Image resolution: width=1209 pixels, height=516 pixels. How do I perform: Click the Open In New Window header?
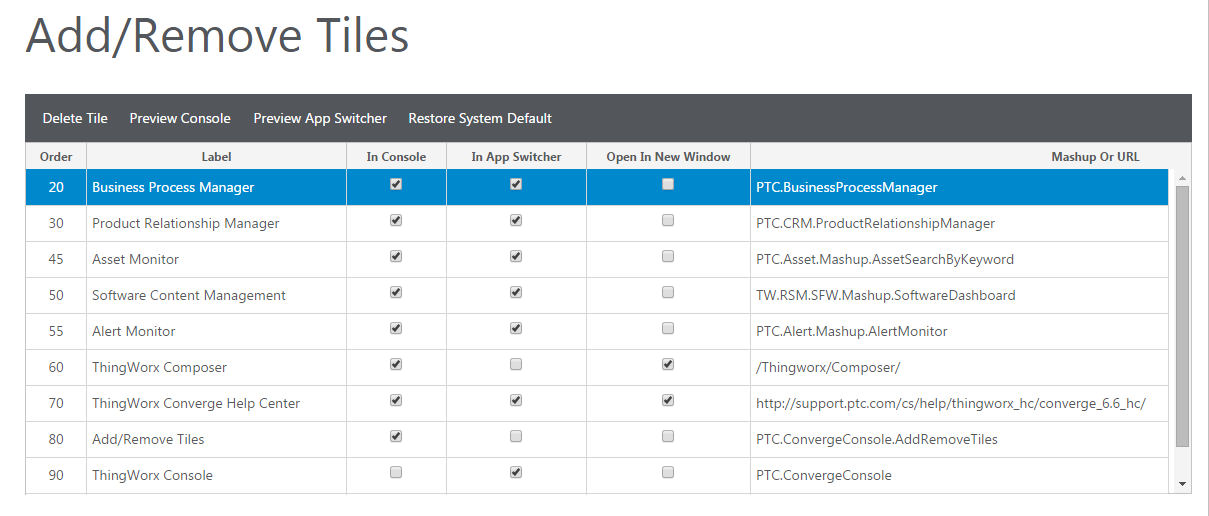coord(668,157)
